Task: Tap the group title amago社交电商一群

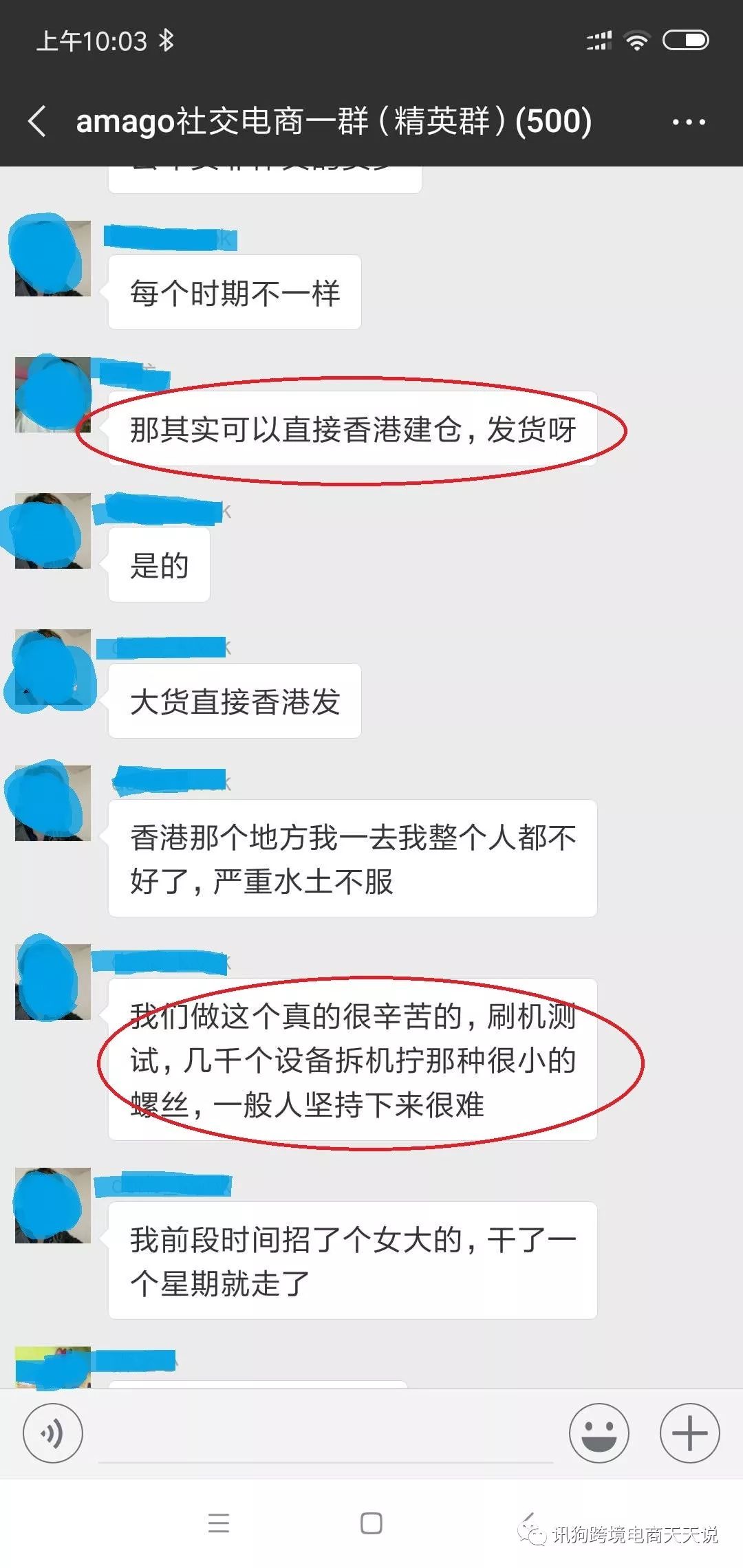Action: [x=334, y=122]
